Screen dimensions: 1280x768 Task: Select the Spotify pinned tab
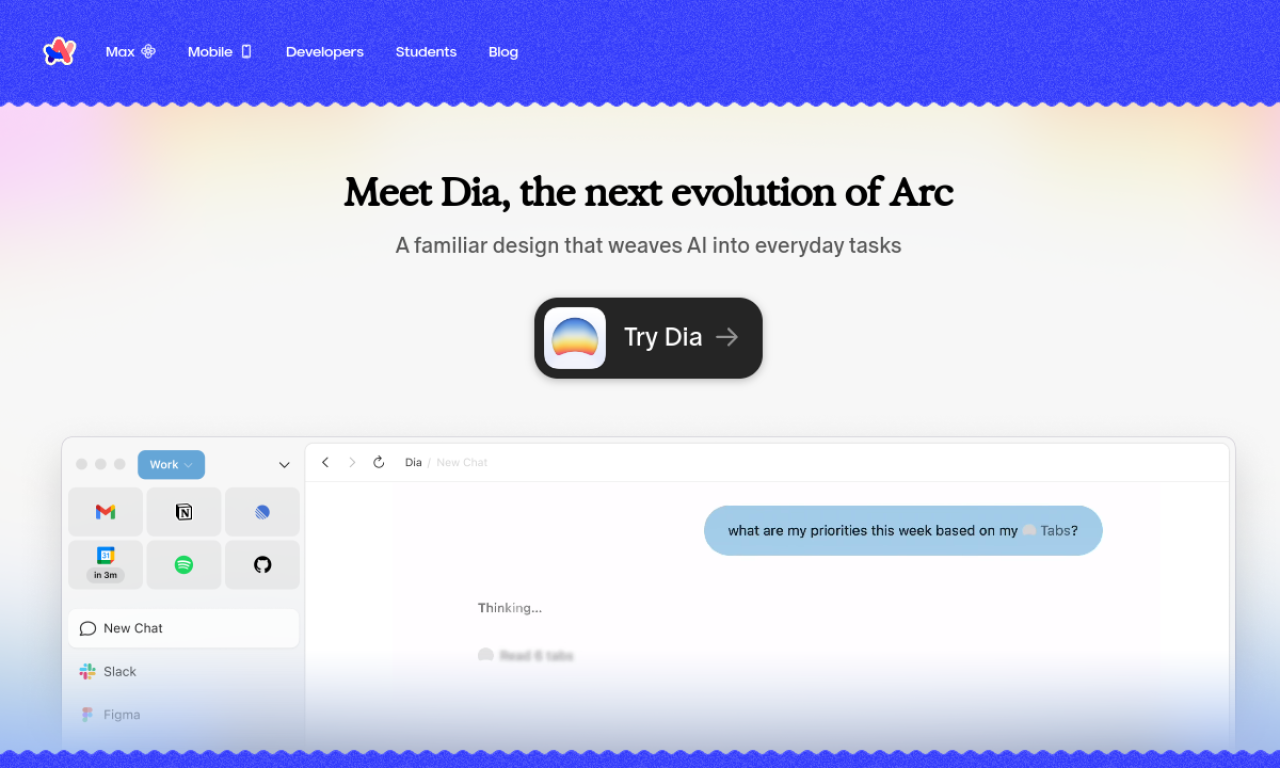pos(184,564)
